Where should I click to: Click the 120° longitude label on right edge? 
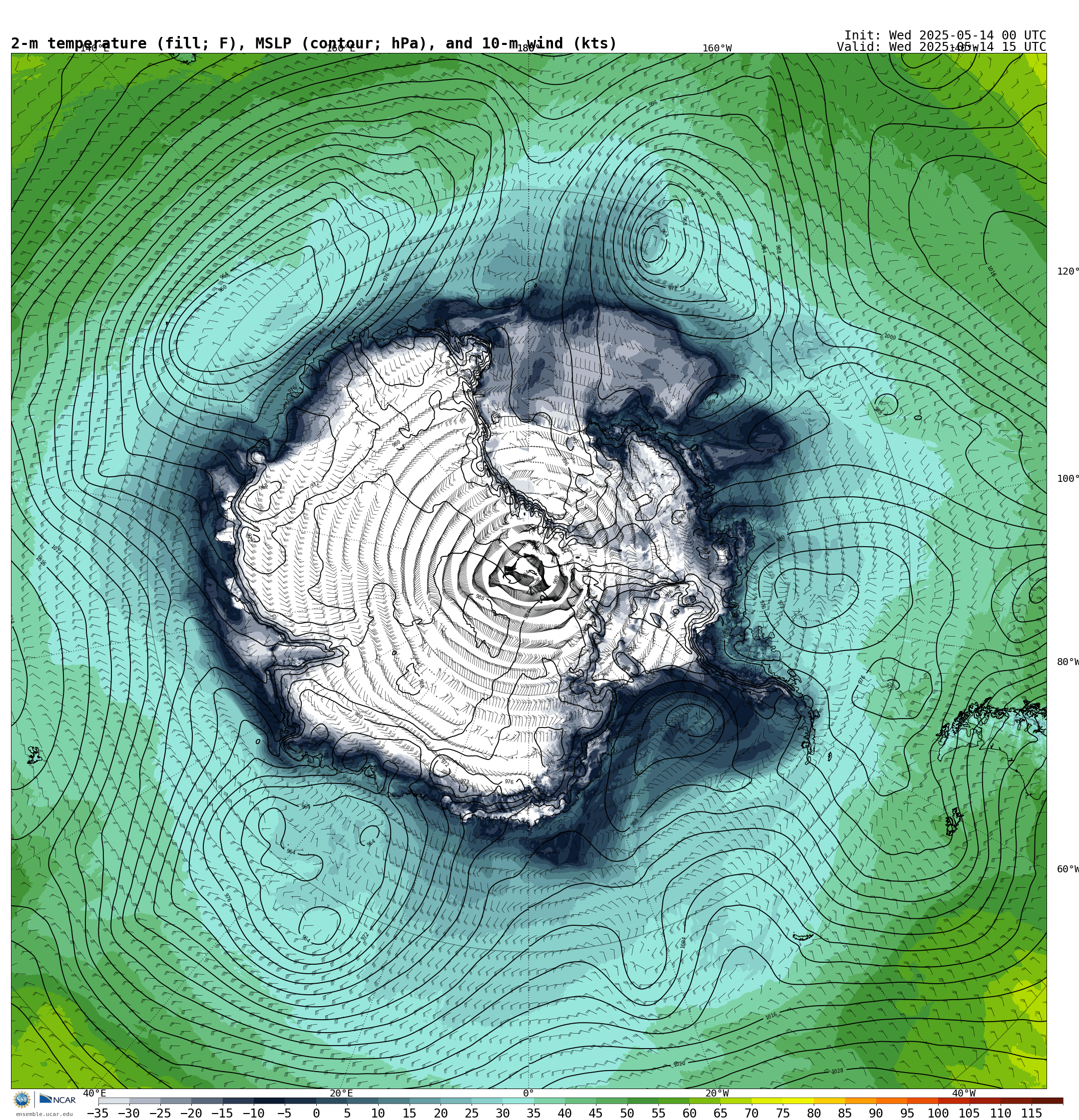coord(1068,272)
